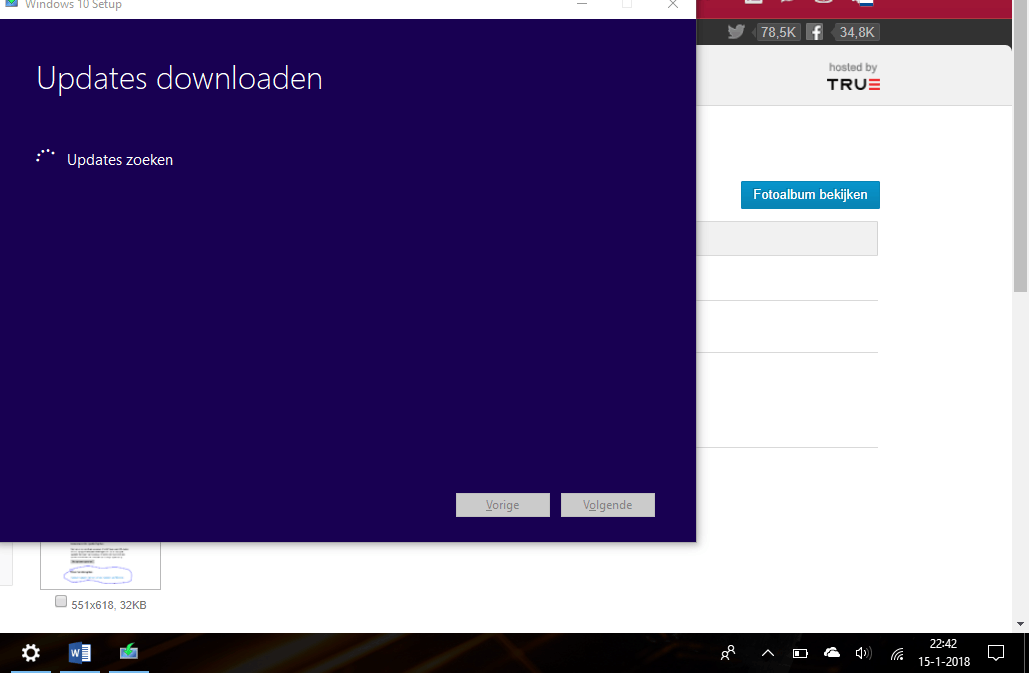Click the Fotoalbum bekijken button
Image resolution: width=1029 pixels, height=673 pixels.
(810, 195)
